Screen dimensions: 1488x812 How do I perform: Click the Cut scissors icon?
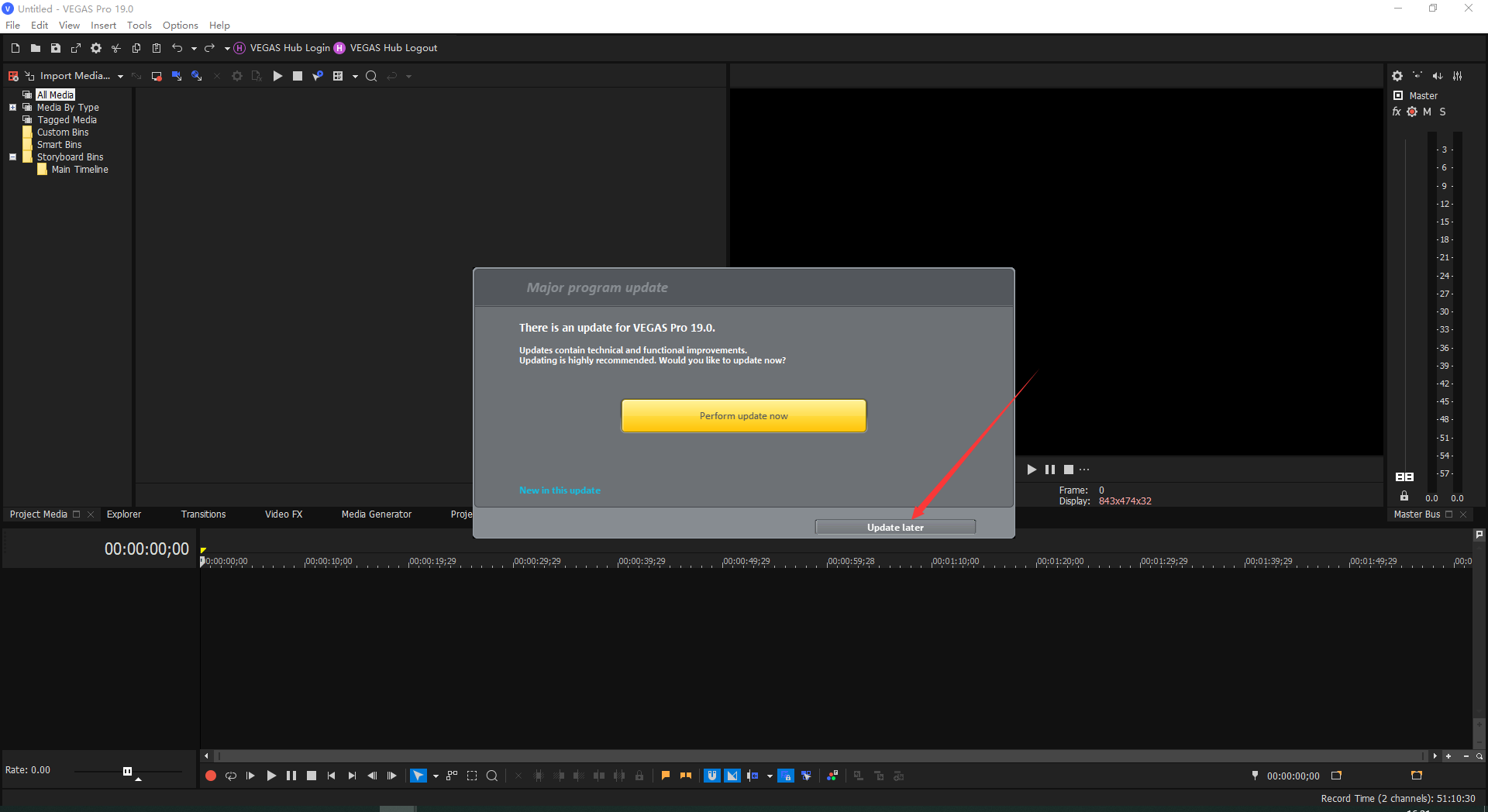[116, 48]
